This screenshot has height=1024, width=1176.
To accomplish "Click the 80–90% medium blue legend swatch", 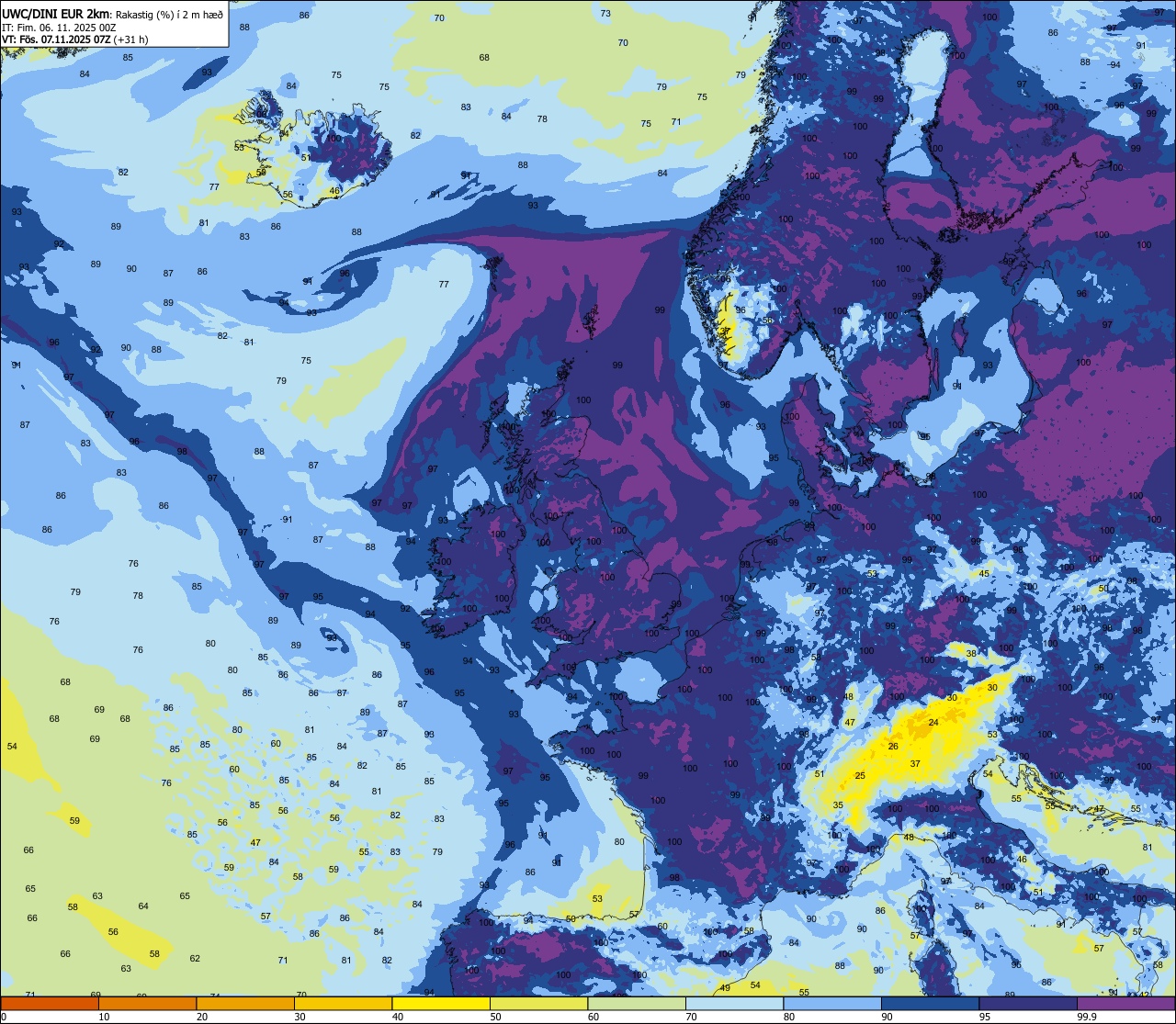I will click(832, 1004).
